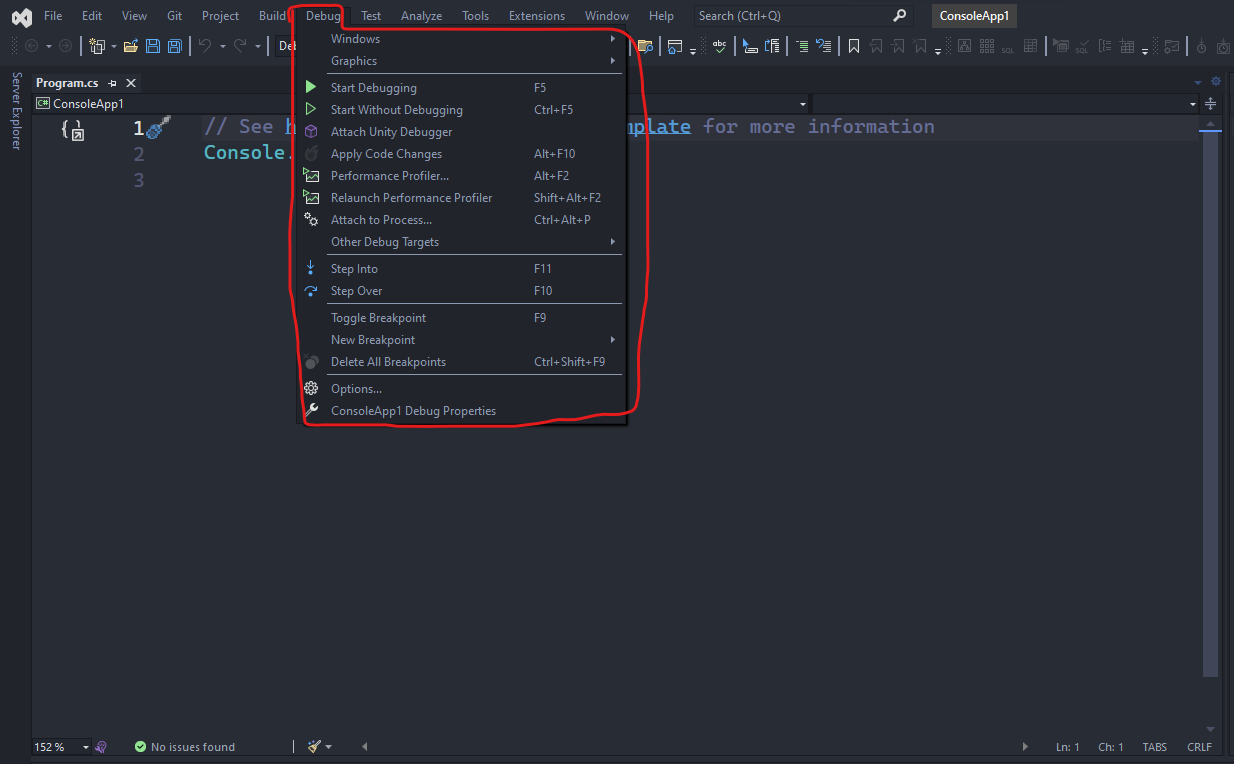Click the Redo arrow icon
The width and height of the screenshot is (1234, 764).
click(240, 46)
